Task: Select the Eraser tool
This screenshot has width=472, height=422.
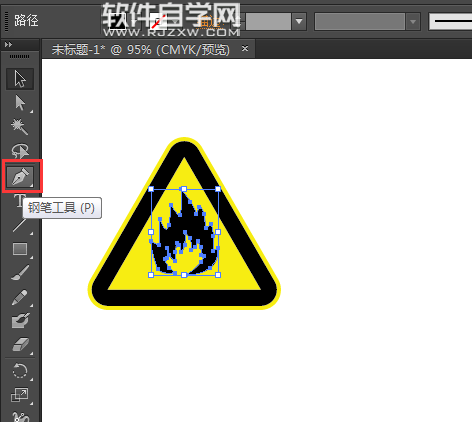Action: (x=20, y=345)
